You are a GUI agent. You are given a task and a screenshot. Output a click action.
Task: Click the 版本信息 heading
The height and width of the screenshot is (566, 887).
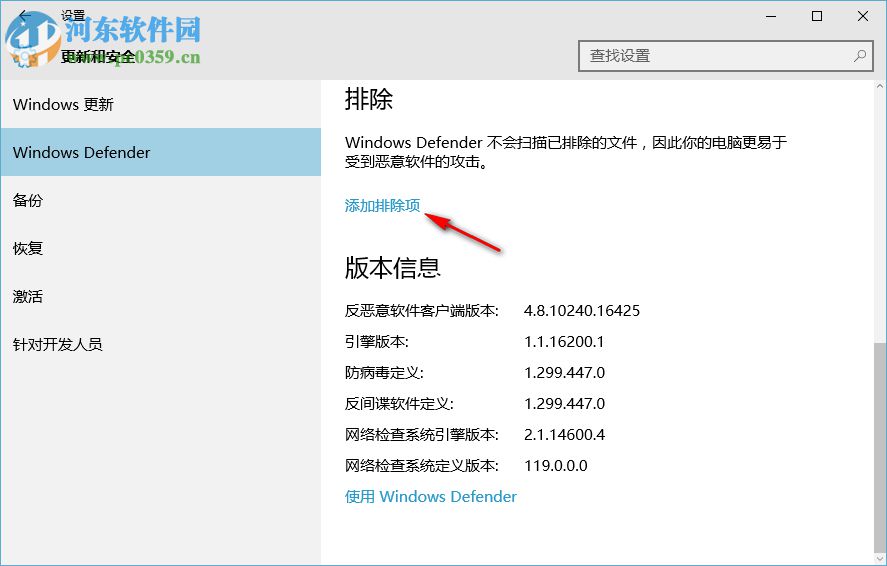pyautogui.click(x=393, y=267)
